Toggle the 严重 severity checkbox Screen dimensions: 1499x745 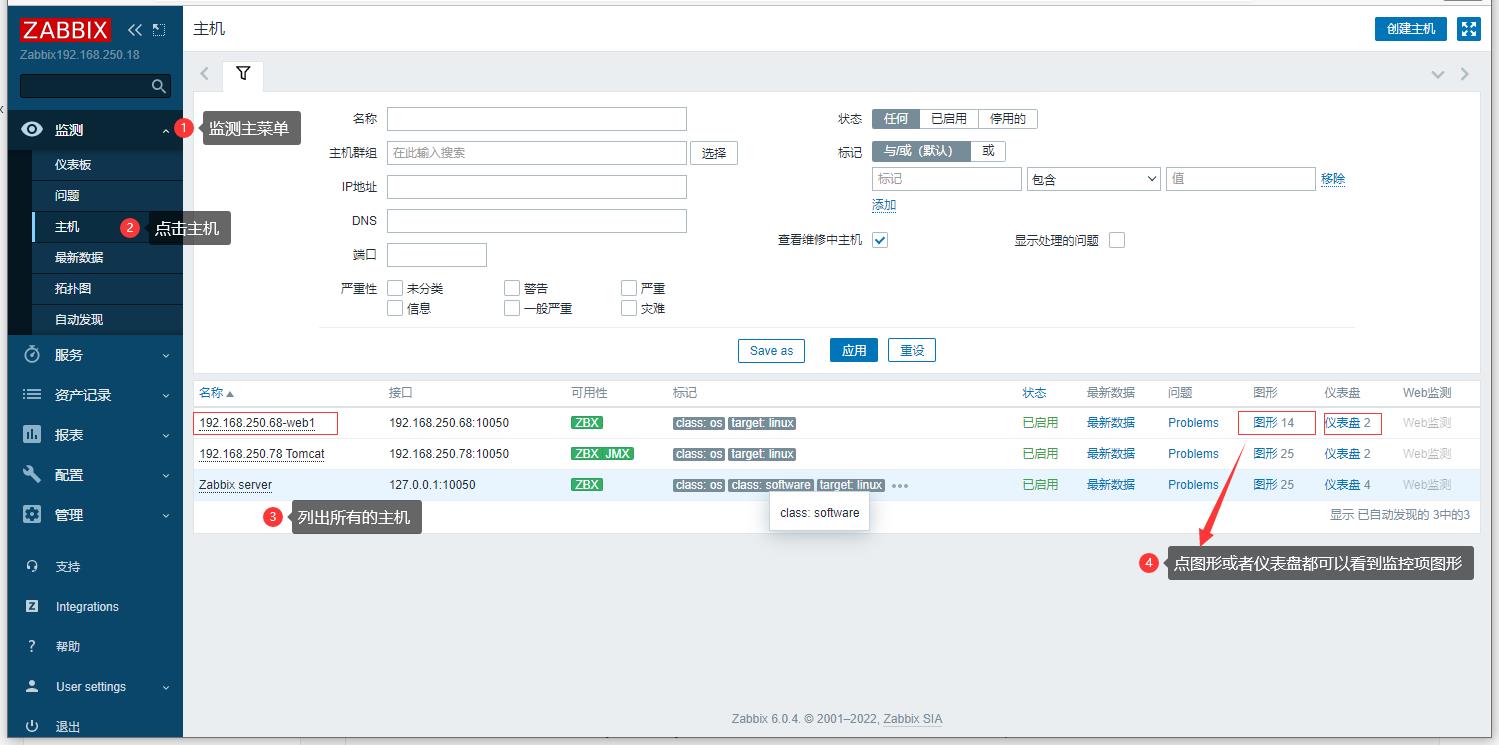pos(629,288)
